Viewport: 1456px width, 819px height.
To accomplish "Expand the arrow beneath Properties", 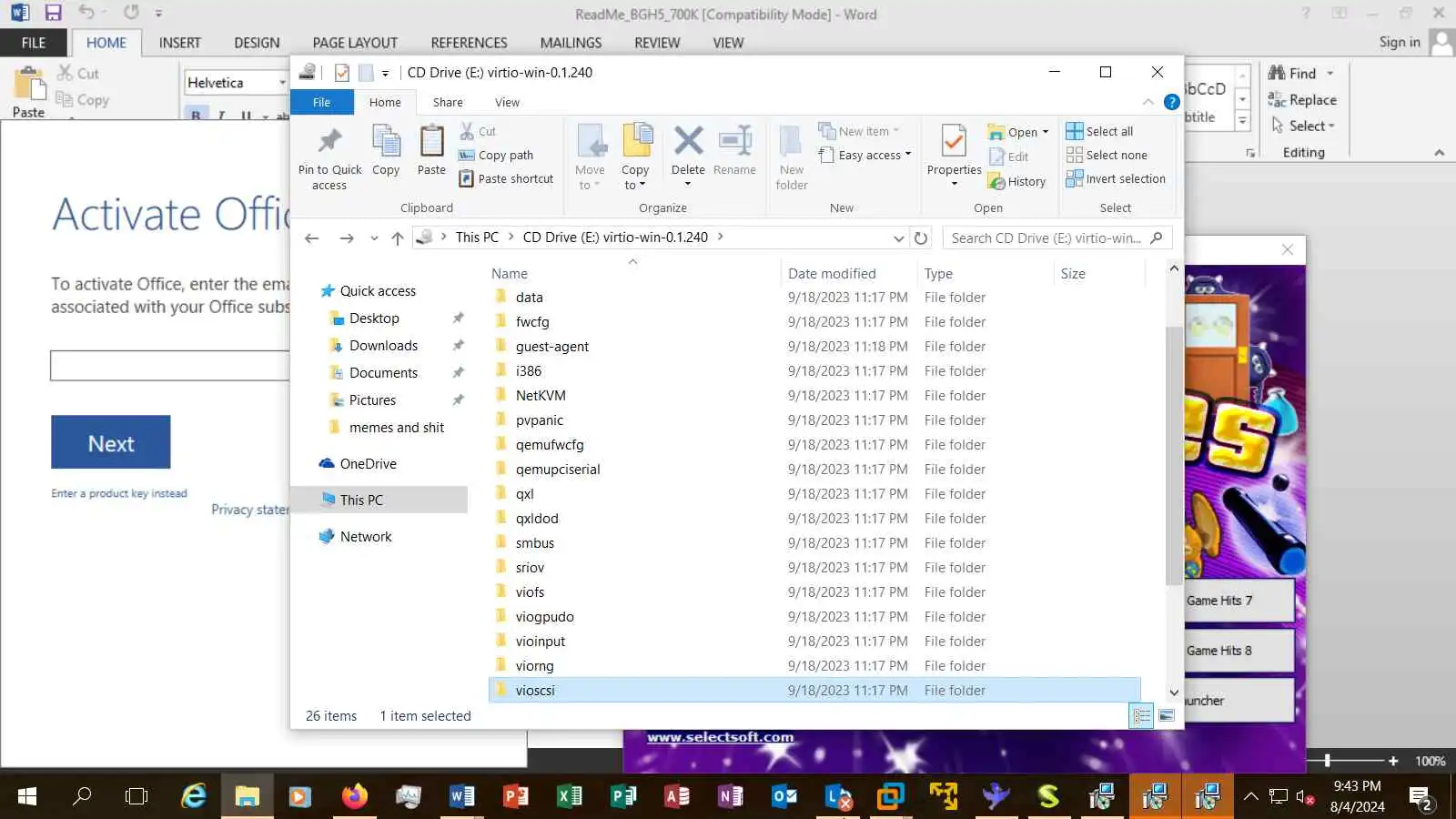I will (x=954, y=185).
